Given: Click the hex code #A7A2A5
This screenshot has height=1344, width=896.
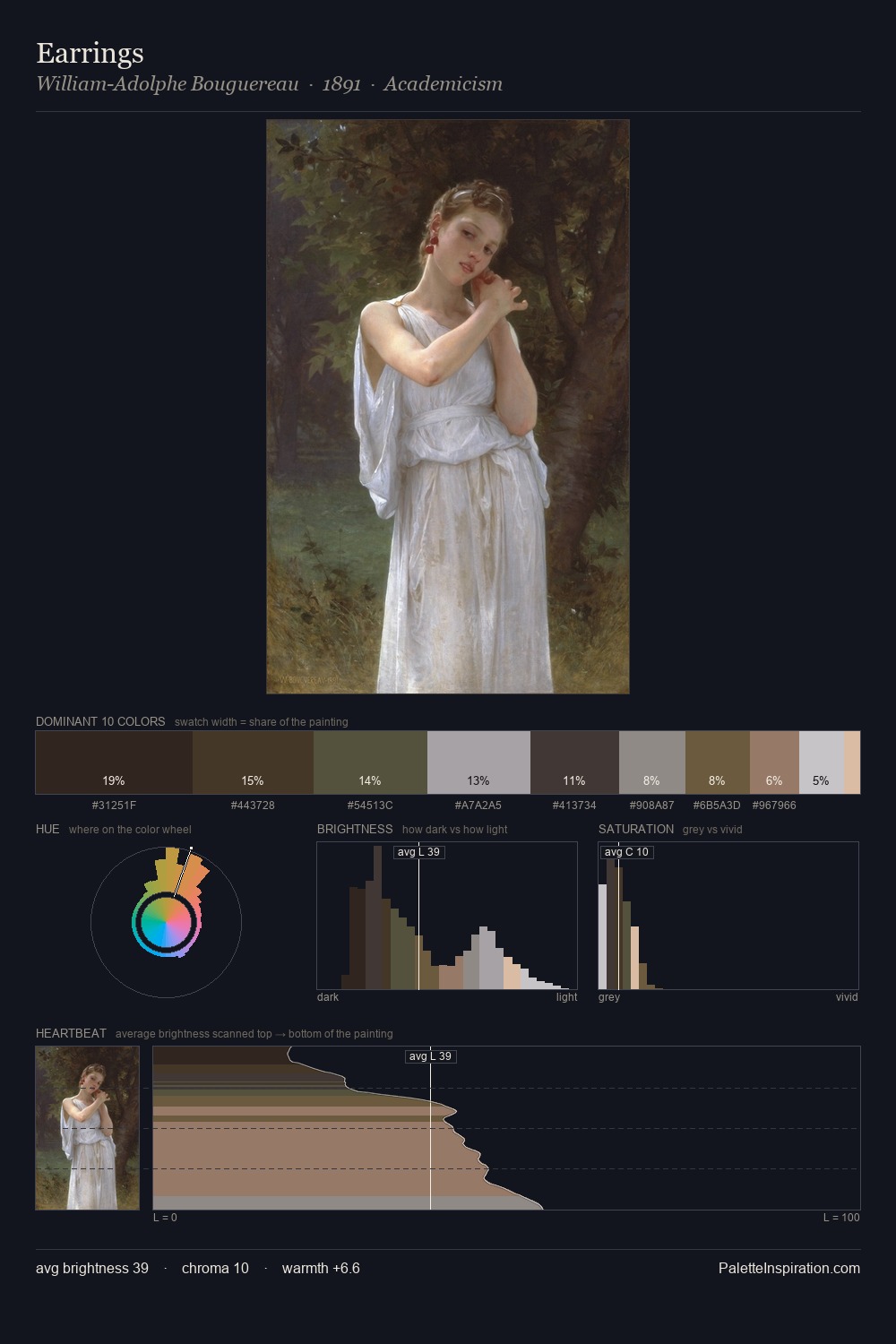Looking at the screenshot, I should (478, 806).
